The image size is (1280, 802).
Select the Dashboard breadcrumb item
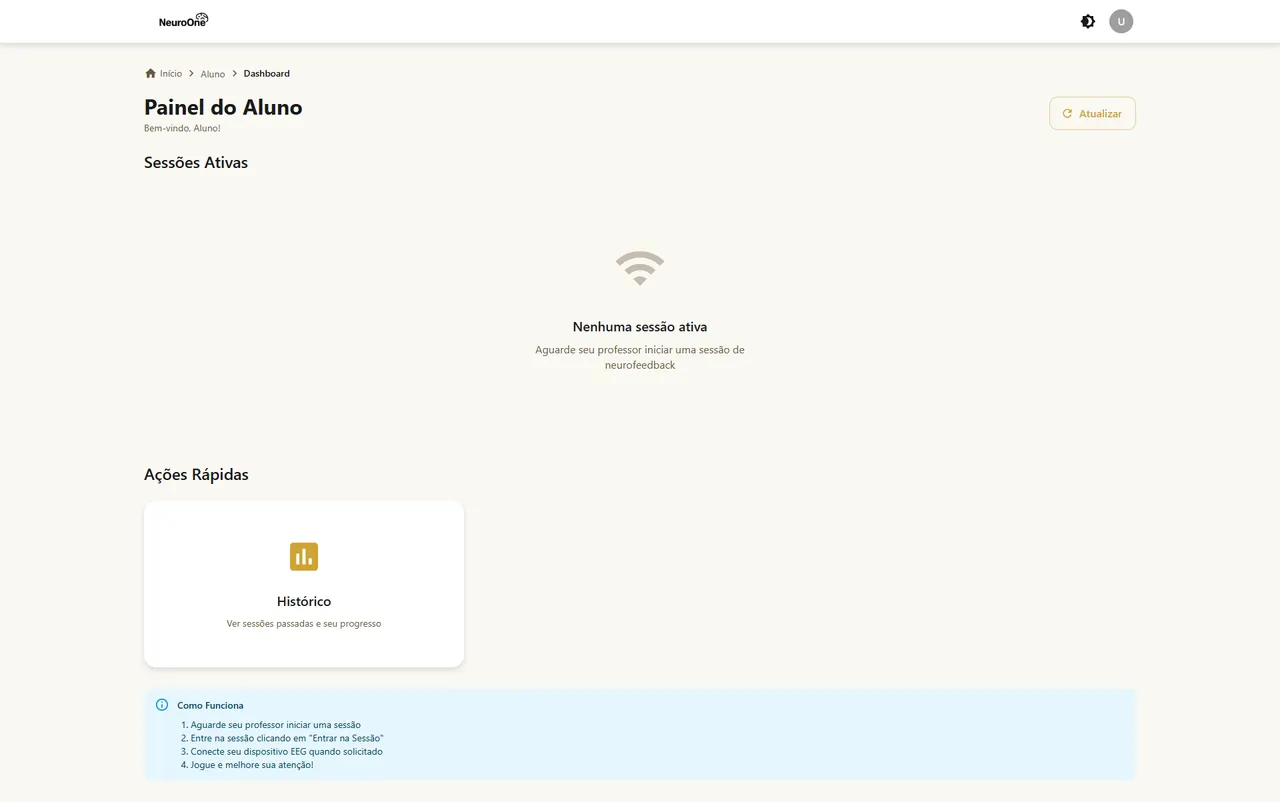[x=267, y=73]
